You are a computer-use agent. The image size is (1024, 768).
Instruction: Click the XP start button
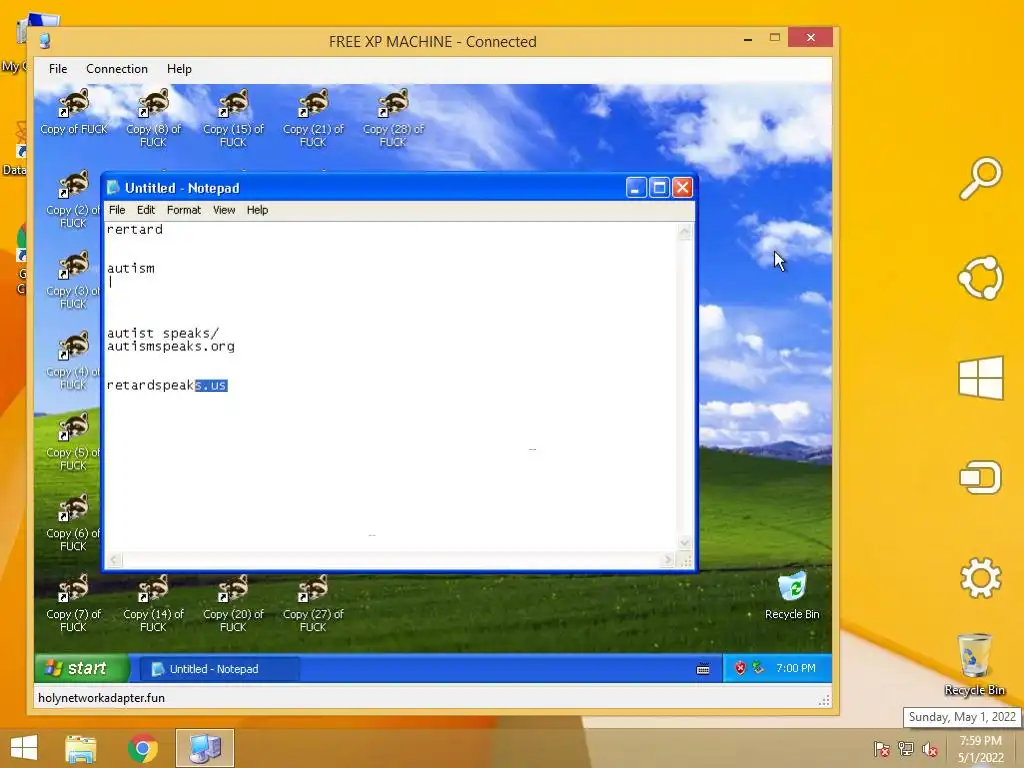(x=82, y=668)
